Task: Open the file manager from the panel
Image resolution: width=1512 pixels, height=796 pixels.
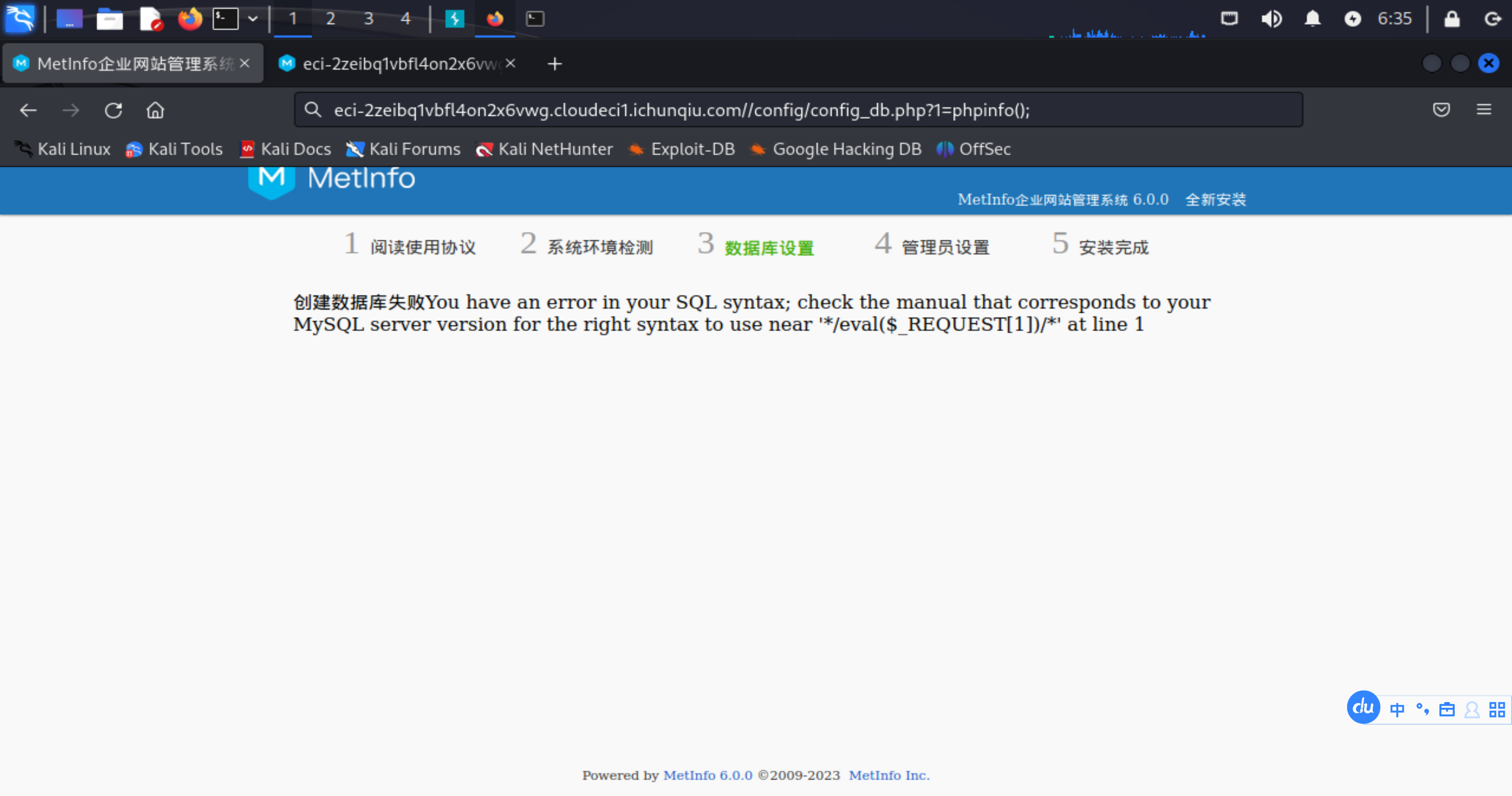Action: point(110,19)
